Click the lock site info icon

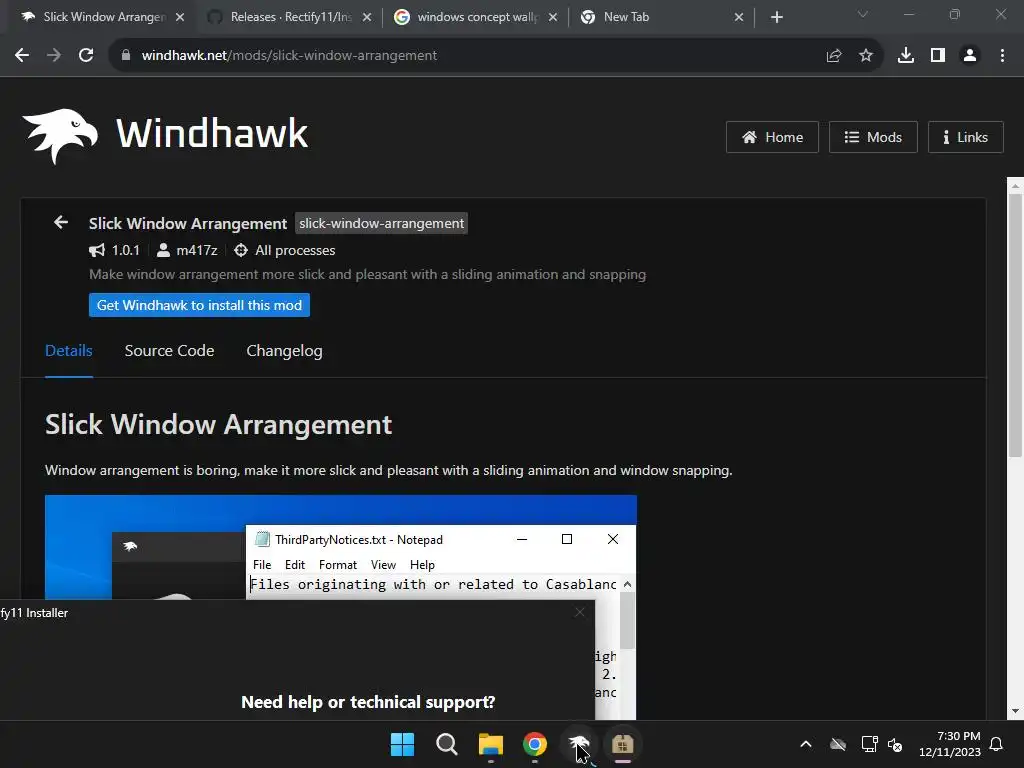pyautogui.click(x=125, y=56)
